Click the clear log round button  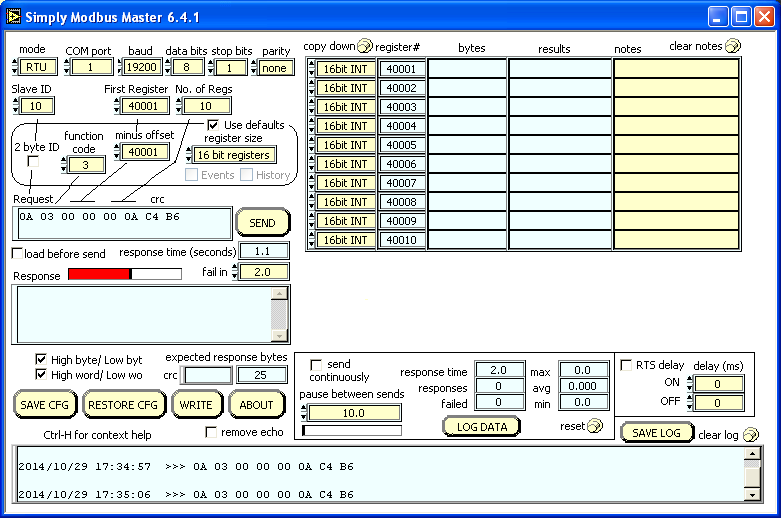(x=751, y=435)
